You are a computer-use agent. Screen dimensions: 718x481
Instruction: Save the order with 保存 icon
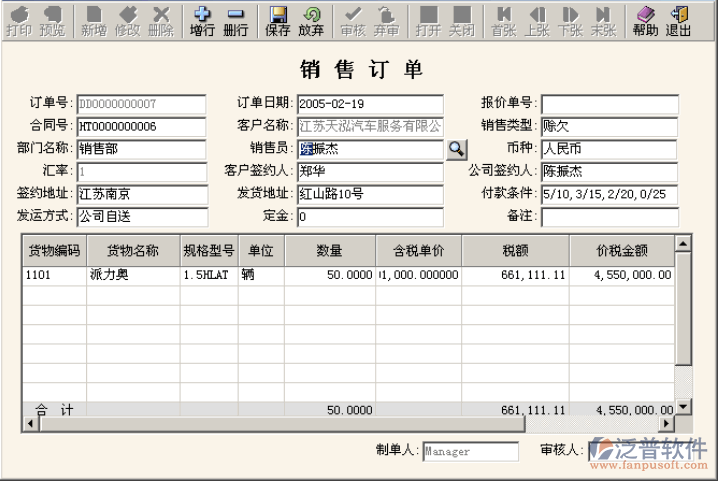tap(278, 20)
